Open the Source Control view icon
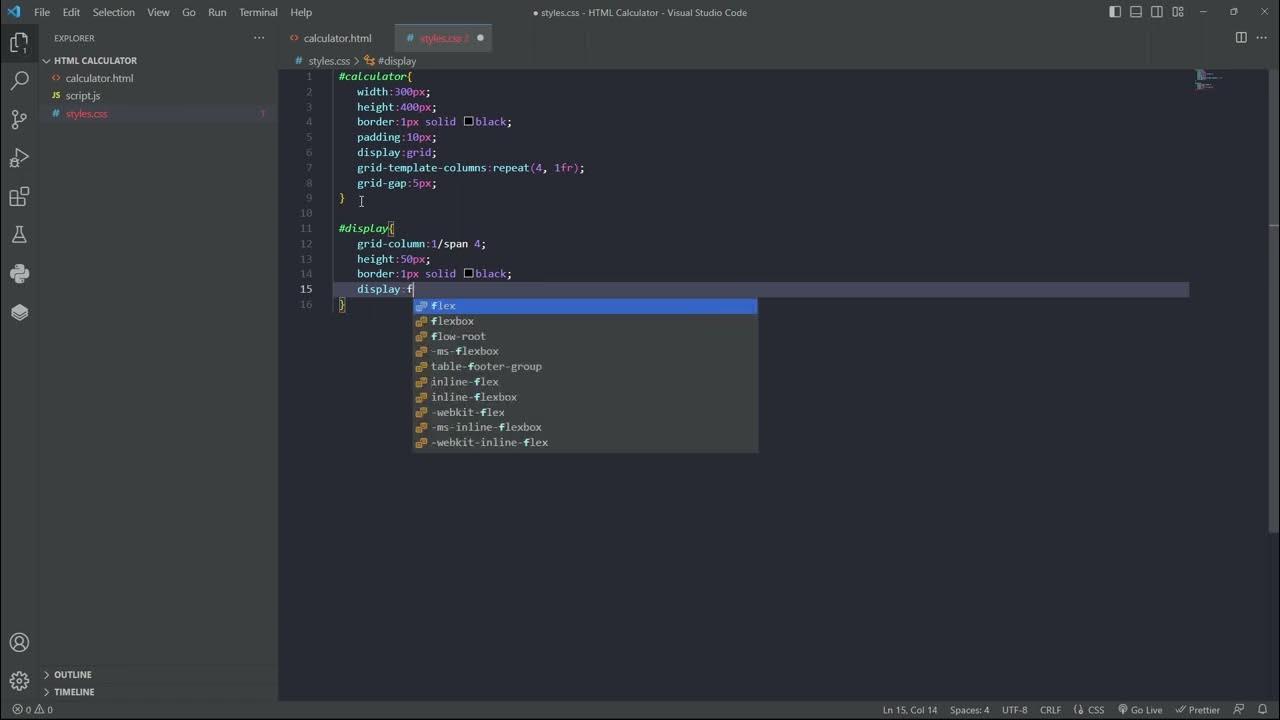 19,119
